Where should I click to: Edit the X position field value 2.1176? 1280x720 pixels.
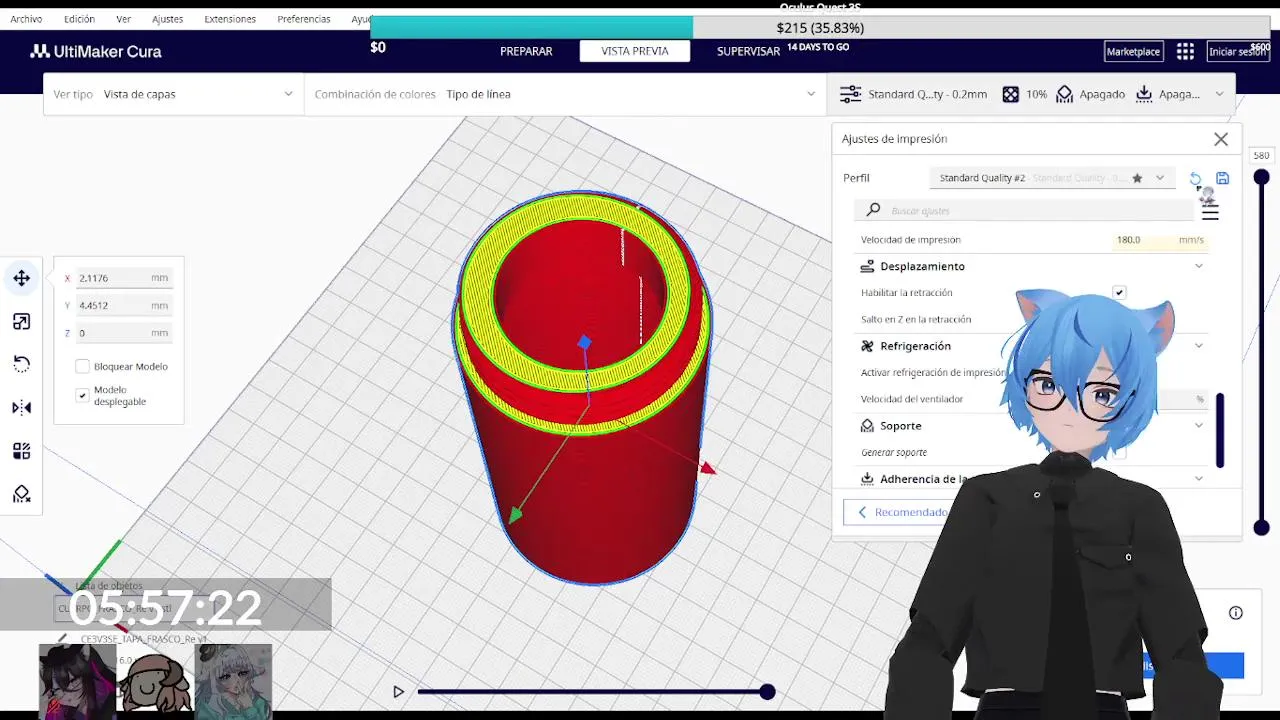pos(123,278)
